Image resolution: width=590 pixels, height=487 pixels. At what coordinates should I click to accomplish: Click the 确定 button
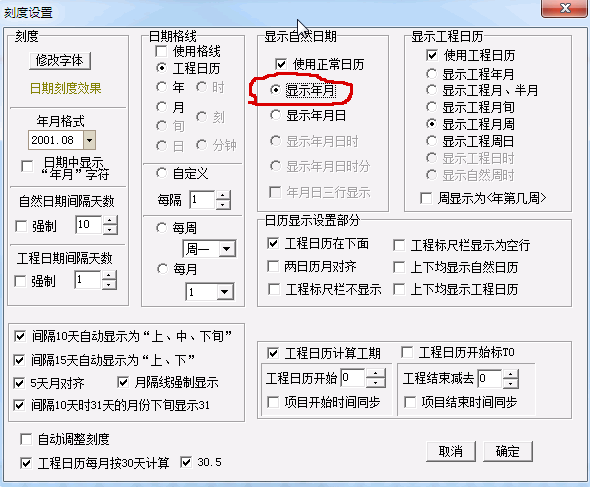508,451
